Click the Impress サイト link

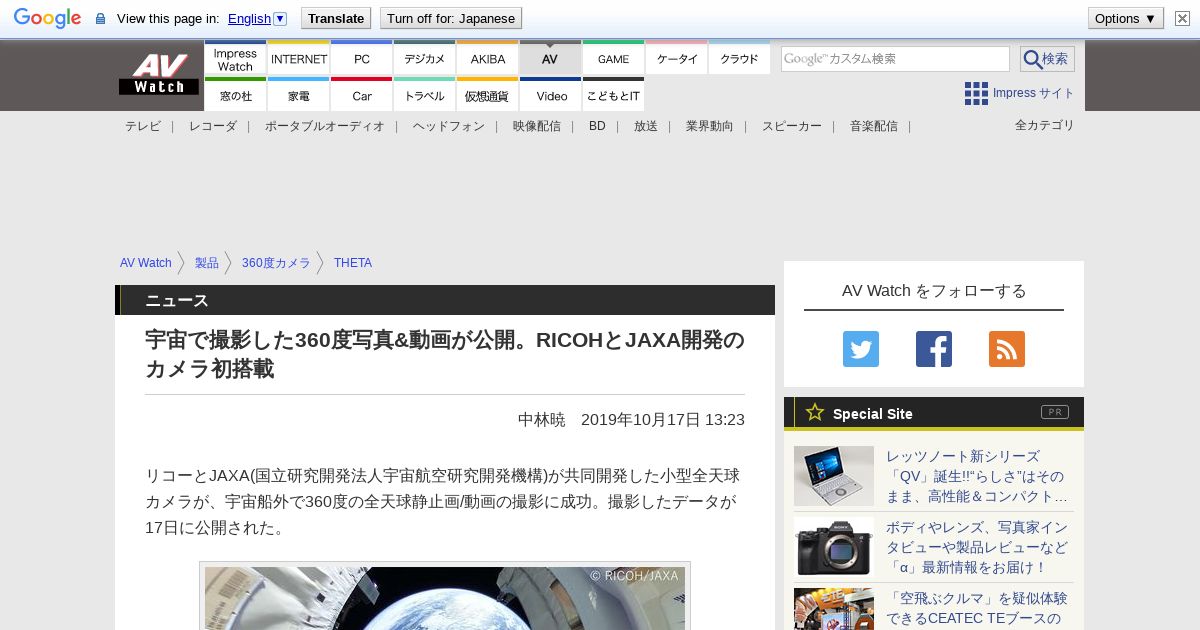point(1034,93)
